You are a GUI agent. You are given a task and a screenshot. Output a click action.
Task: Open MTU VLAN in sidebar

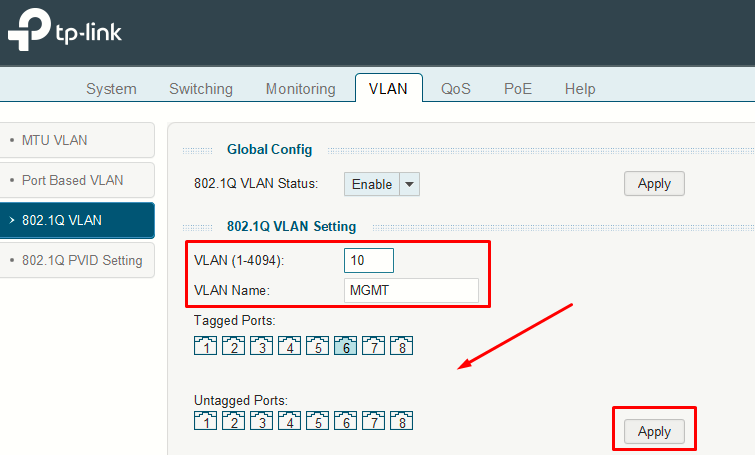77,140
